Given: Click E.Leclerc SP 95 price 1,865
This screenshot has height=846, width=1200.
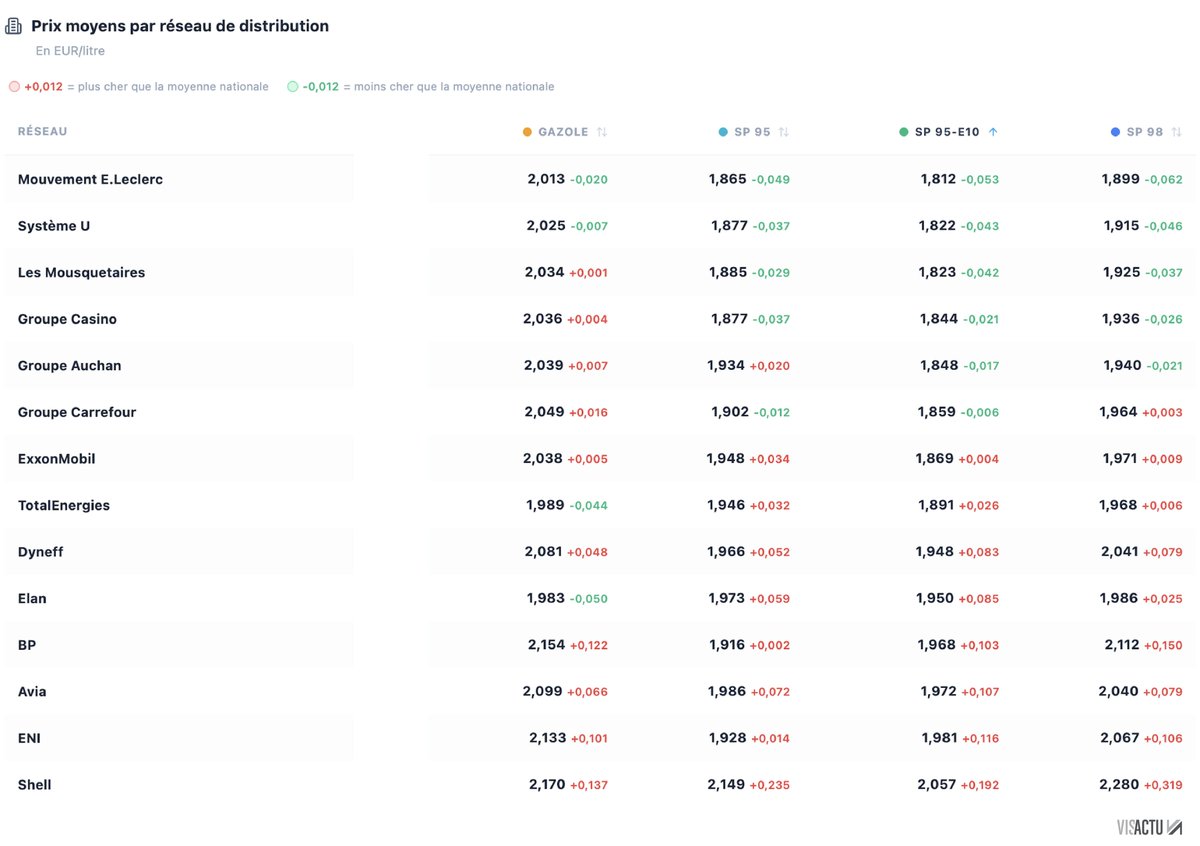Looking at the screenshot, I should point(728,179).
